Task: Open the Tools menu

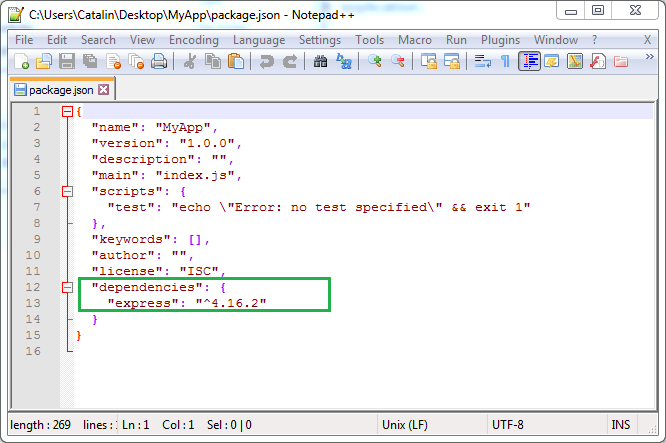Action: pyautogui.click(x=370, y=40)
